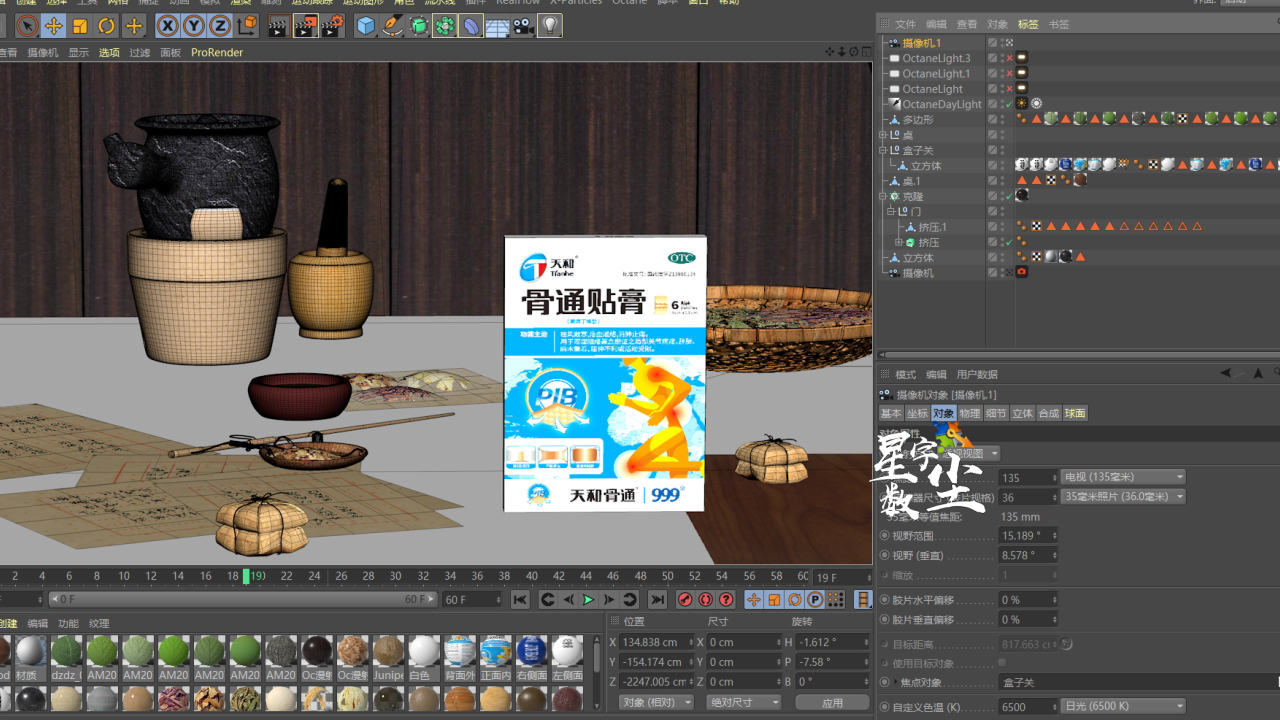Click the record active objects button
Viewport: 1280px width, 720px height.
685,600
